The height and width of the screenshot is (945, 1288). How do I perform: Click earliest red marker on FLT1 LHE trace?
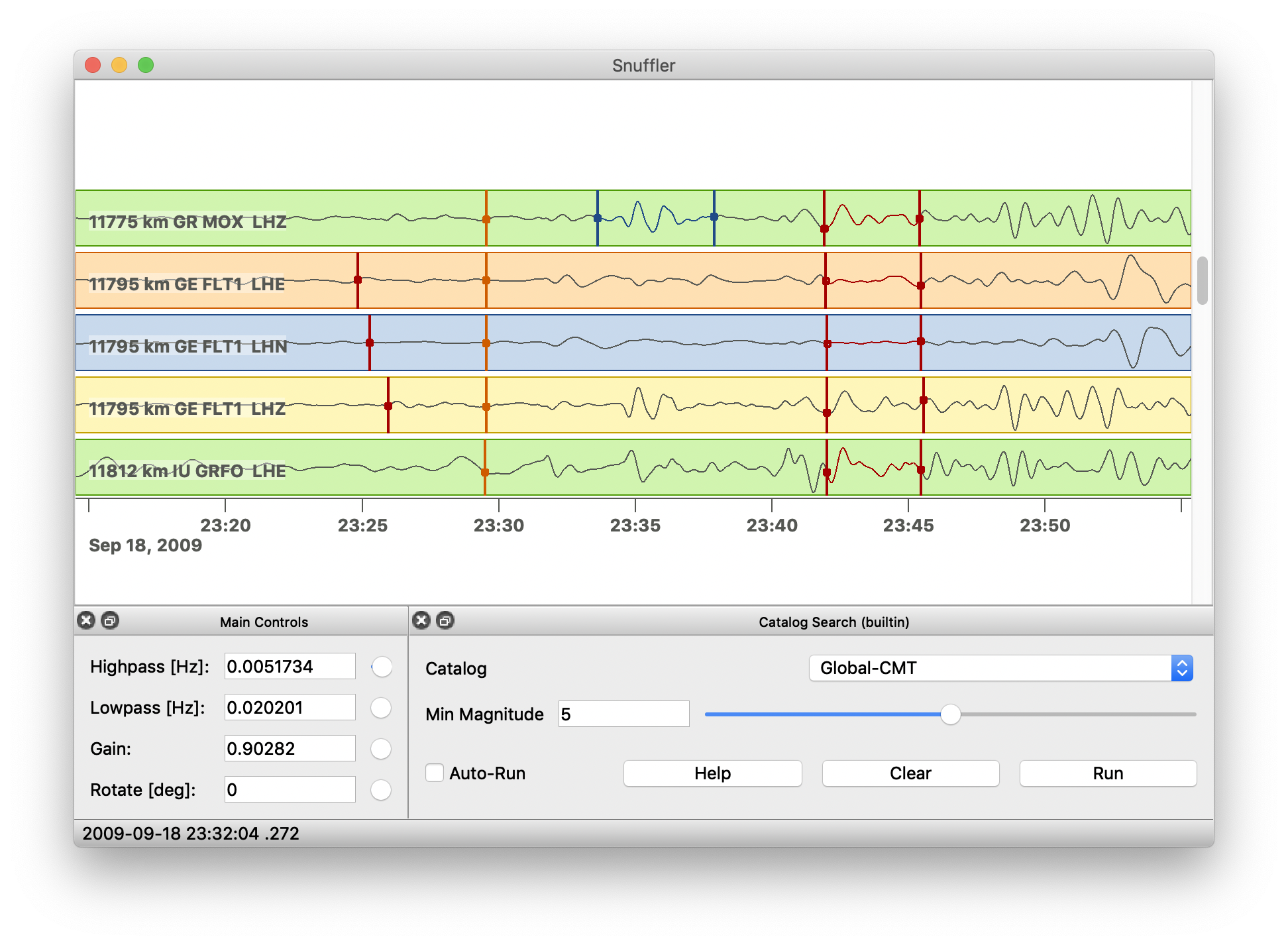click(x=358, y=280)
